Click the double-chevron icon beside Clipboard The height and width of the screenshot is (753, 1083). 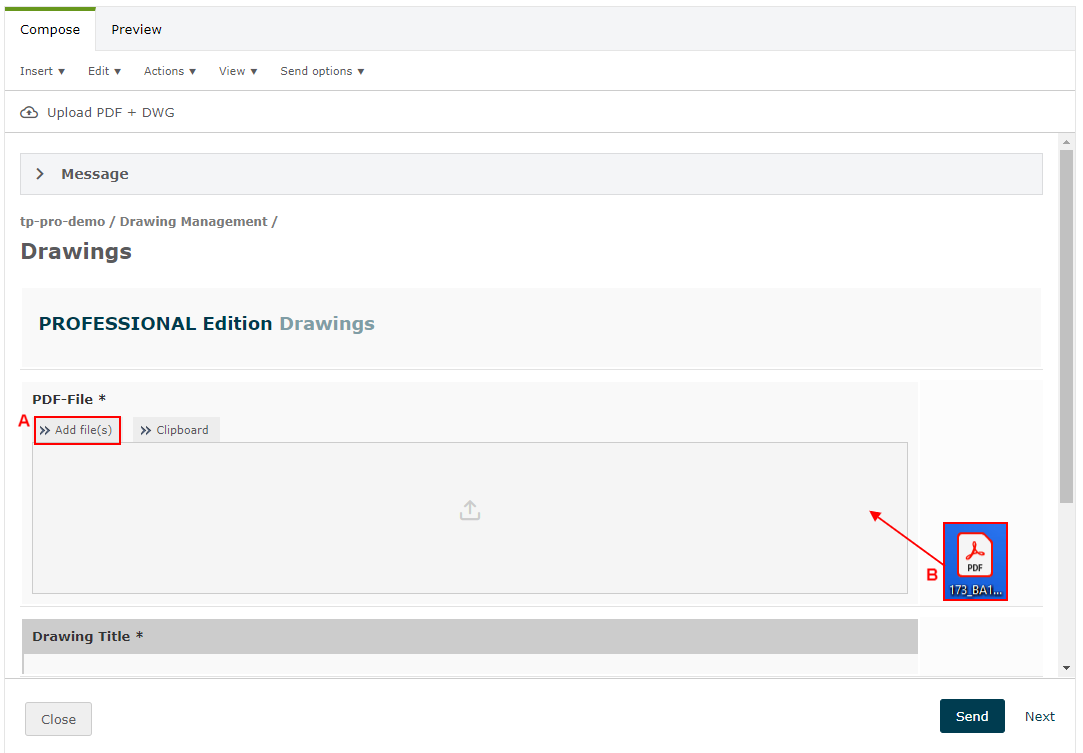pyautogui.click(x=146, y=431)
